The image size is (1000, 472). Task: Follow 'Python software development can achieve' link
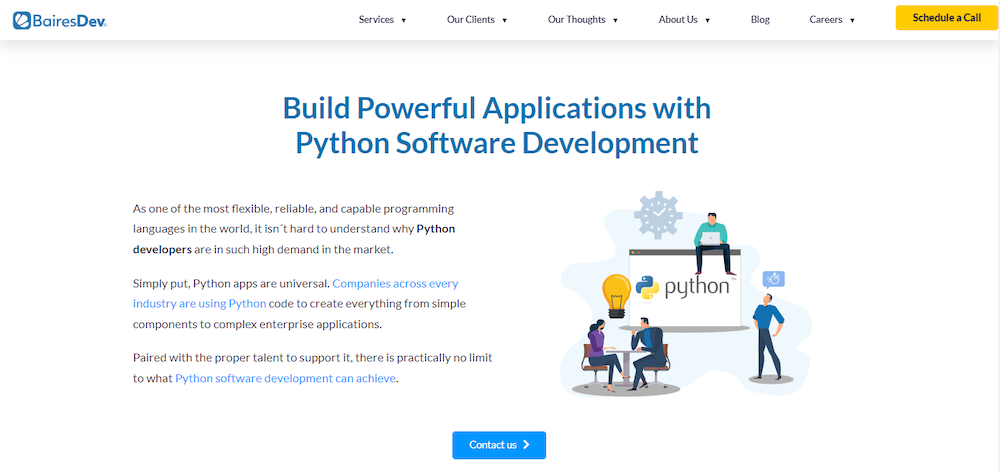285,378
